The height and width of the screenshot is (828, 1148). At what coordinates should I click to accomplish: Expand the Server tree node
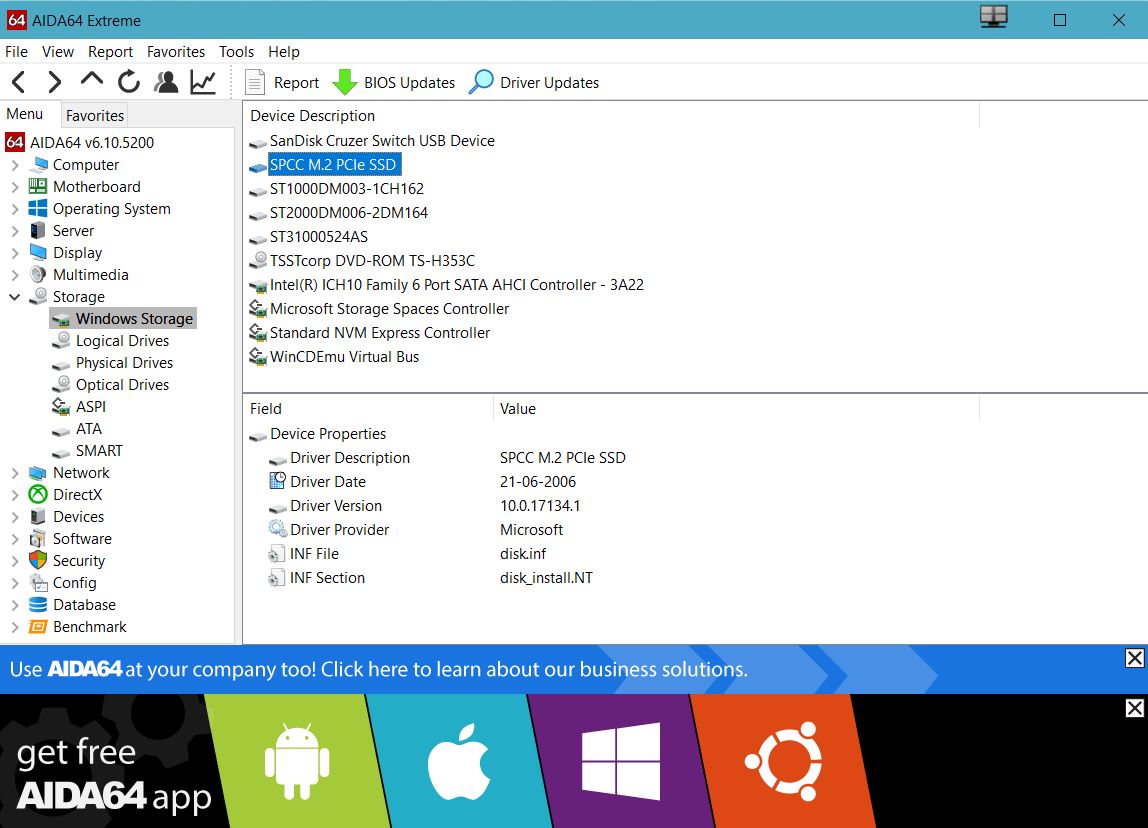pos(15,231)
